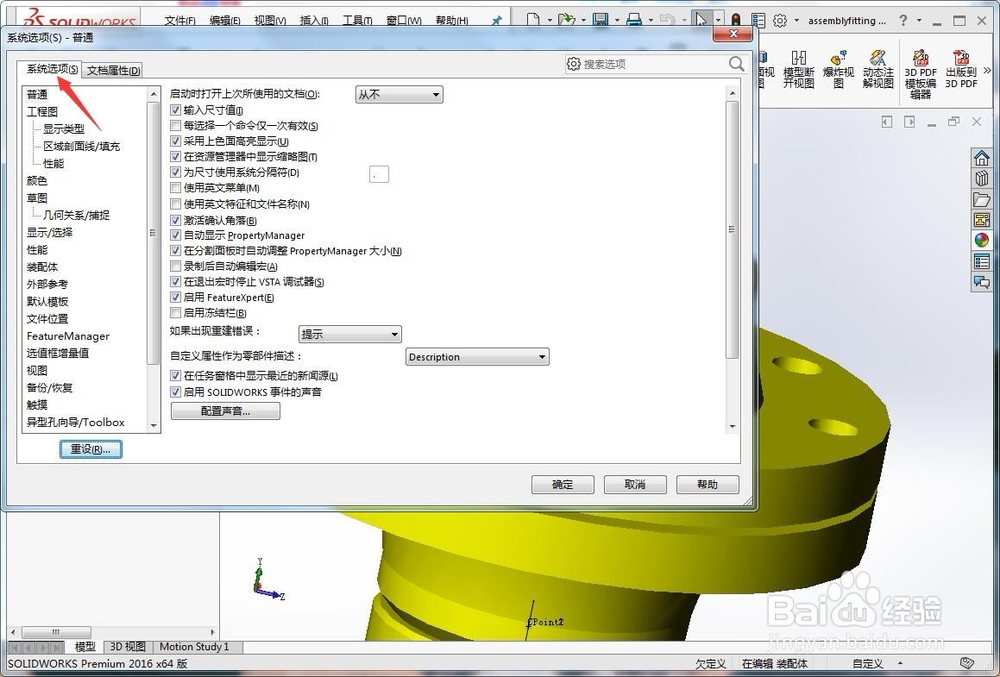1000x677 pixels.
Task: Open the Appearances color ball task pane icon
Action: [982, 240]
